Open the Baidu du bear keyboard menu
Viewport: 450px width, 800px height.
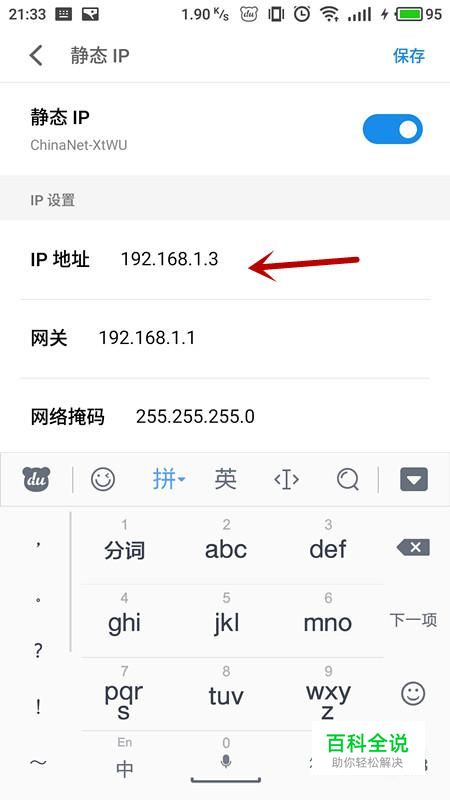[36, 480]
